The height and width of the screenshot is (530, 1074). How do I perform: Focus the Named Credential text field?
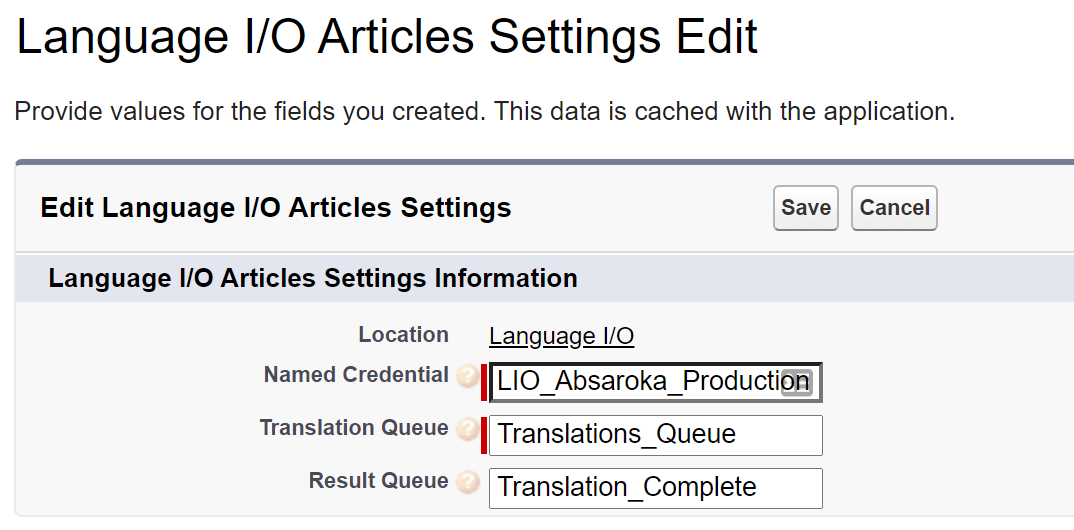tap(638, 382)
